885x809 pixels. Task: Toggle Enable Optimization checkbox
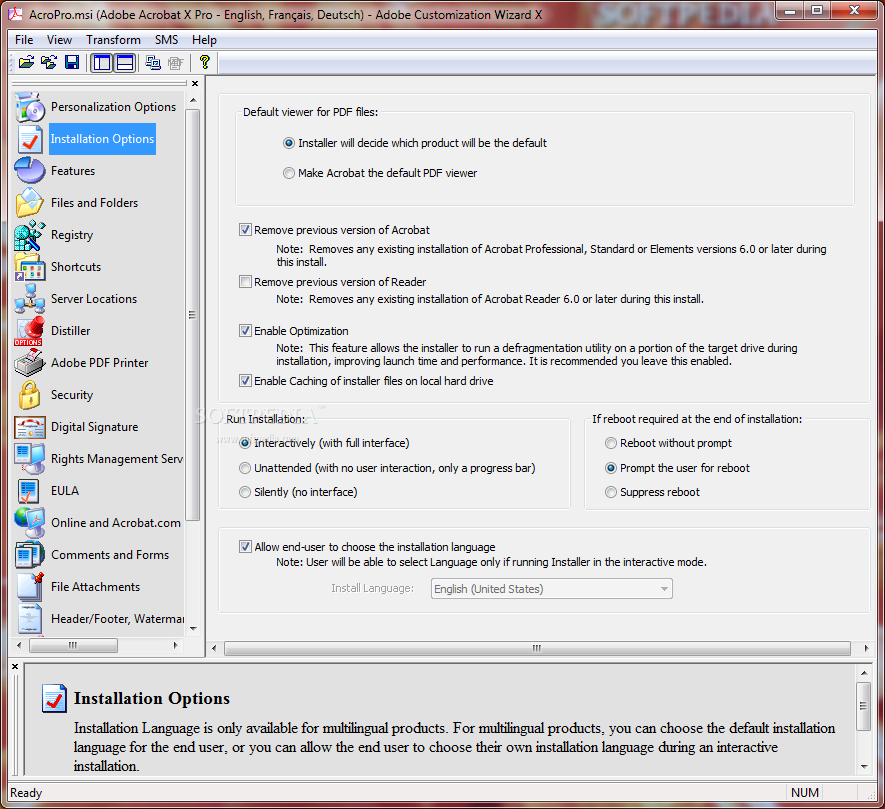[245, 331]
